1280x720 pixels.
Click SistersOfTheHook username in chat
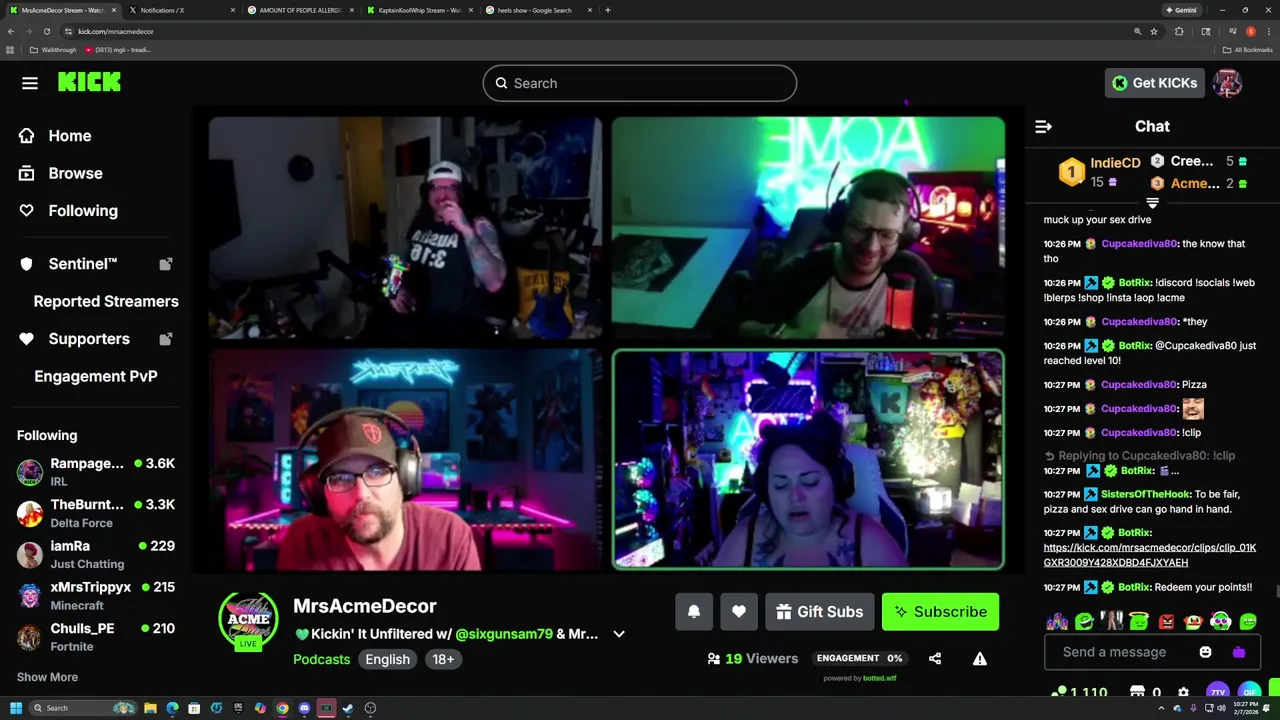[1145, 494]
